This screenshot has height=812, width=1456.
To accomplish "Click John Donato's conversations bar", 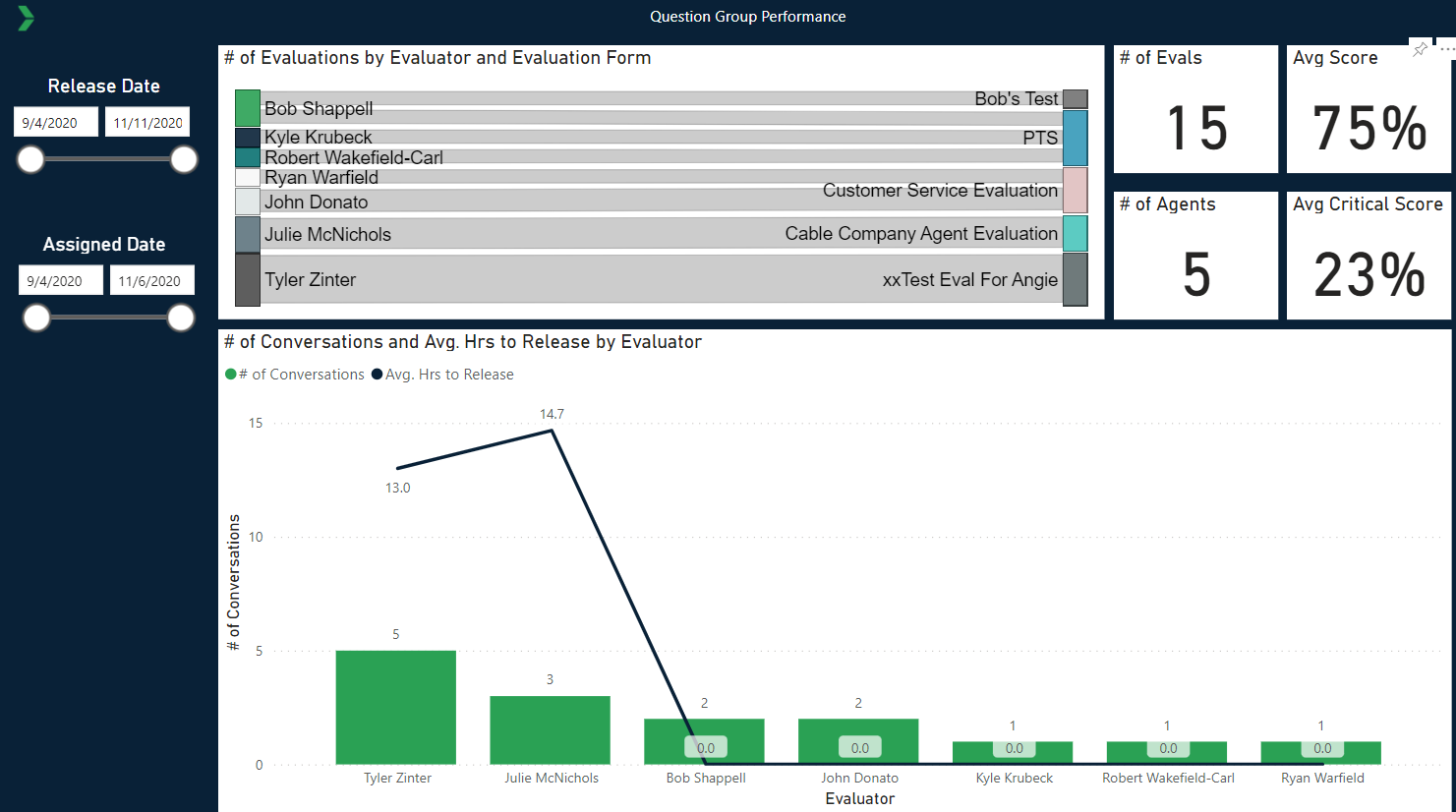I will [858, 741].
